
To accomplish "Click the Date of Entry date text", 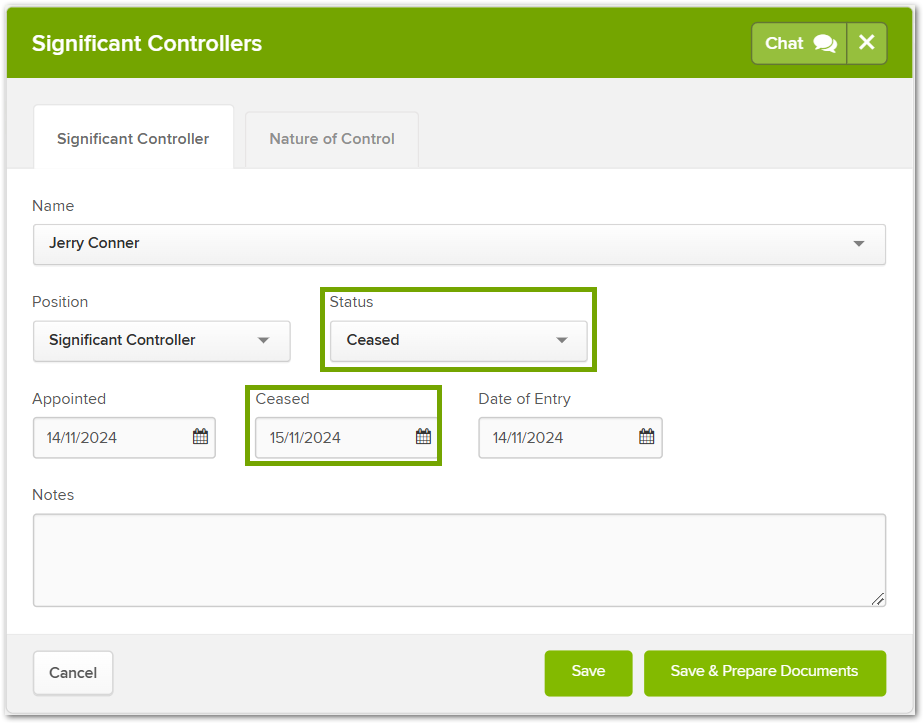I will [x=528, y=438].
